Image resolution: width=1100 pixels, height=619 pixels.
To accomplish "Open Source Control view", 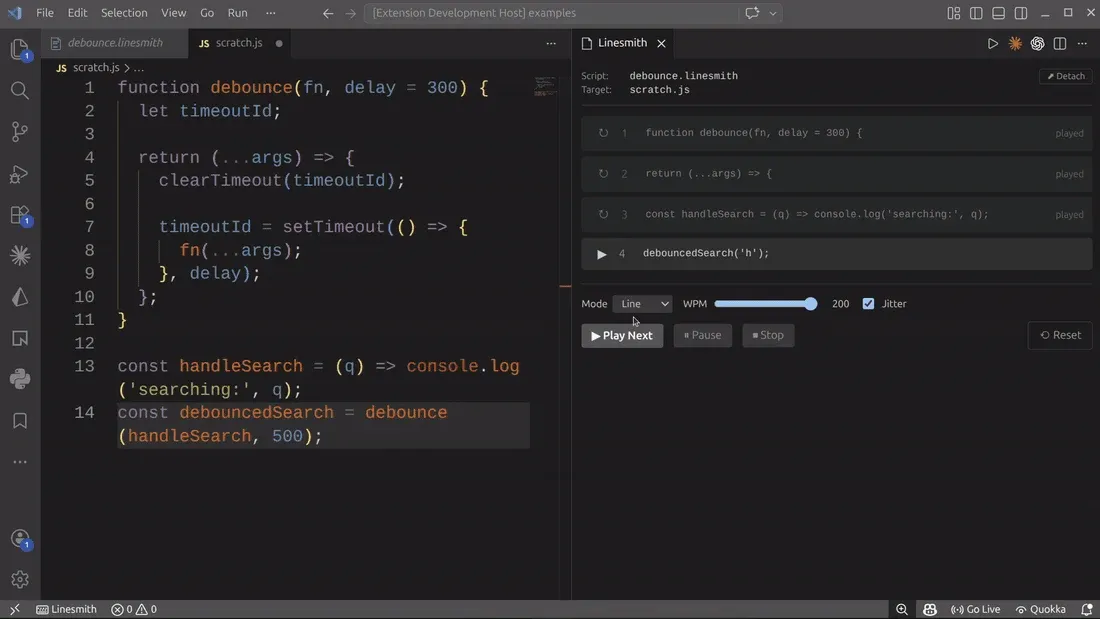I will (x=20, y=132).
